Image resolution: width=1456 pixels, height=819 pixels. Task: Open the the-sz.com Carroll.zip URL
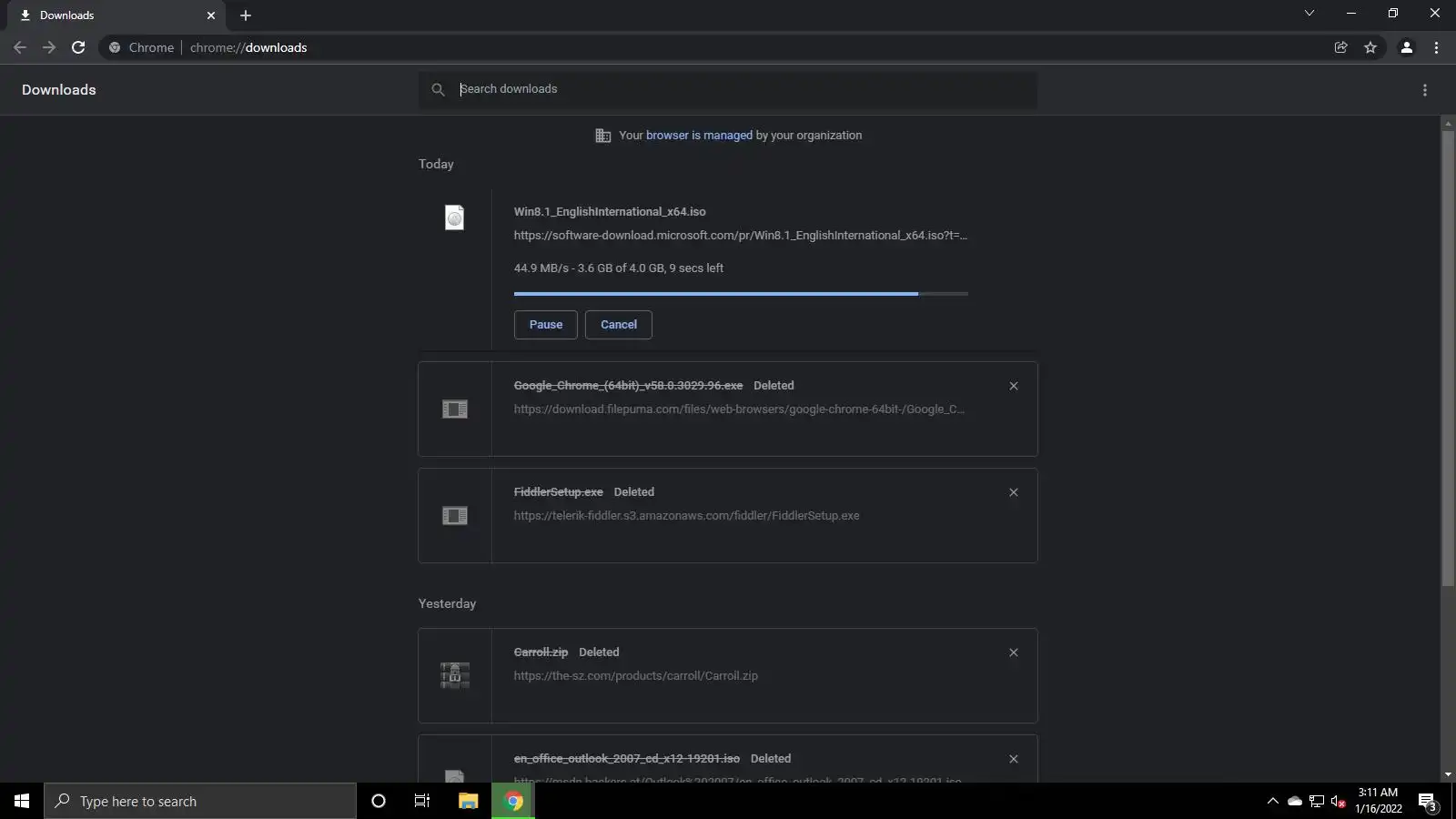[x=636, y=676]
